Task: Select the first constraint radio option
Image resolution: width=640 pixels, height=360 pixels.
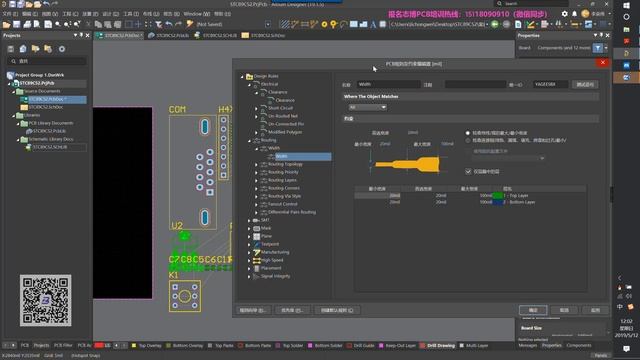Action: point(468,133)
